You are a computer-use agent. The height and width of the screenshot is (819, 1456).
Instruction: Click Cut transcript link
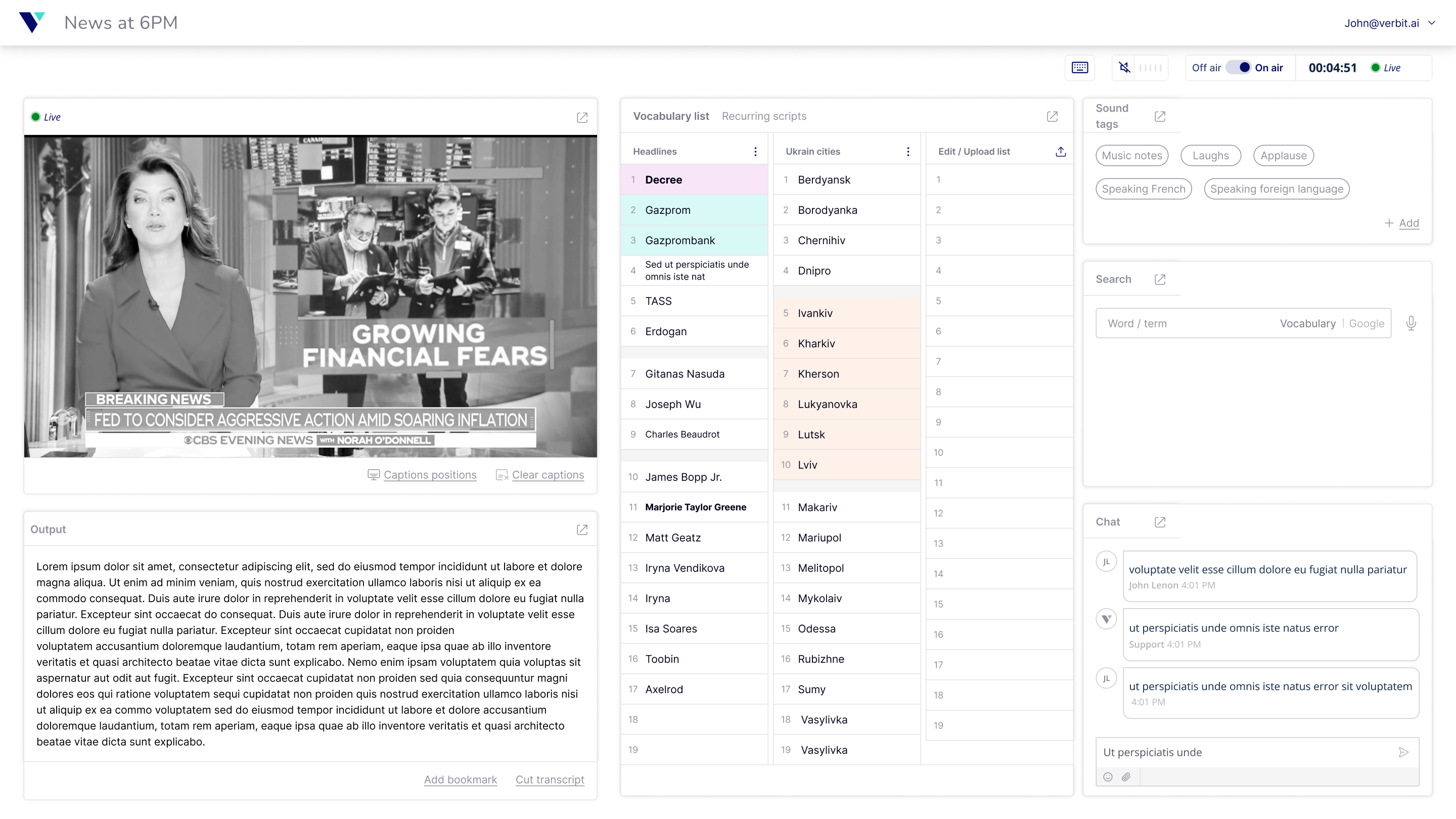pyautogui.click(x=550, y=780)
